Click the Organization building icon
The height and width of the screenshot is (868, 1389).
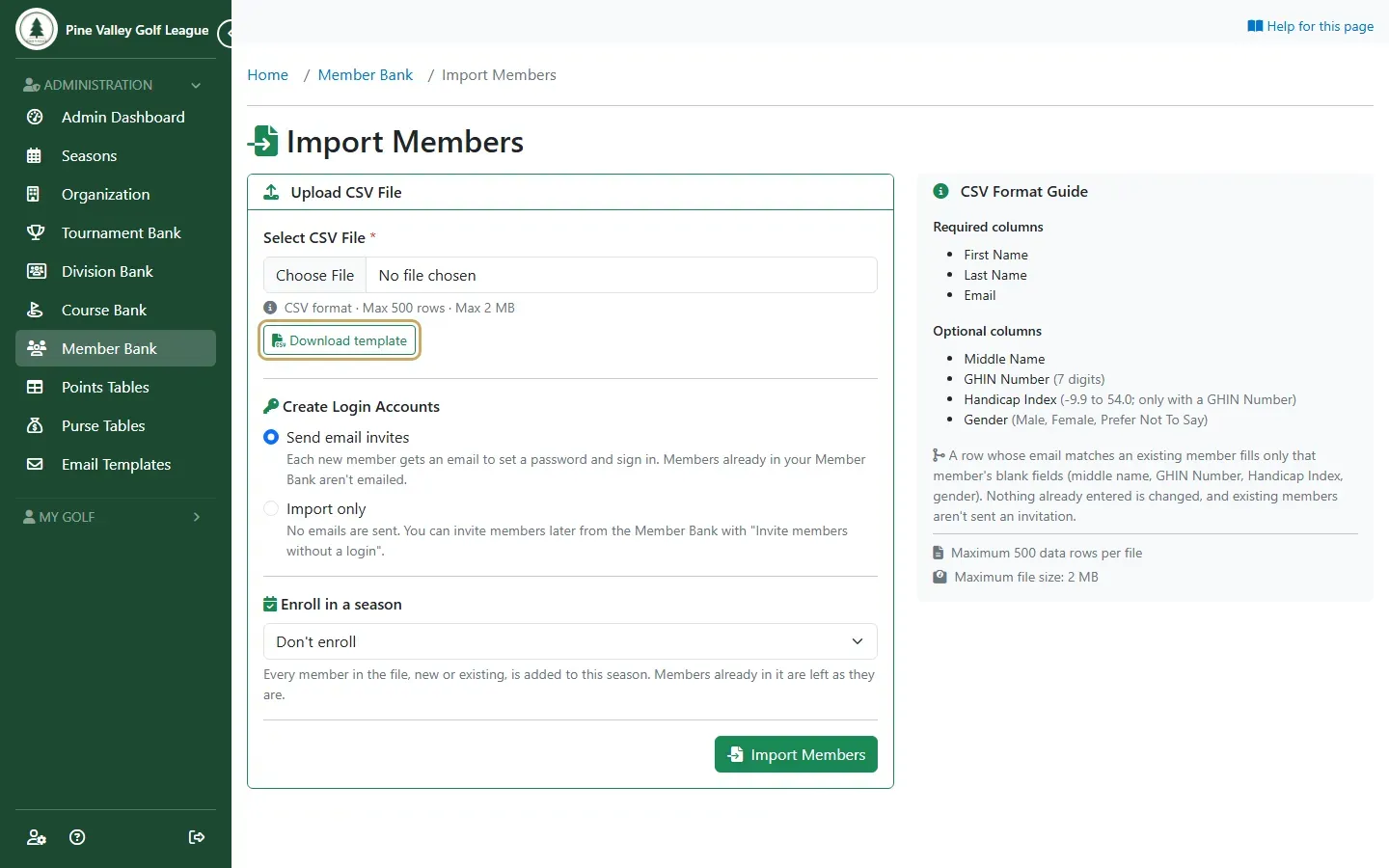click(33, 194)
